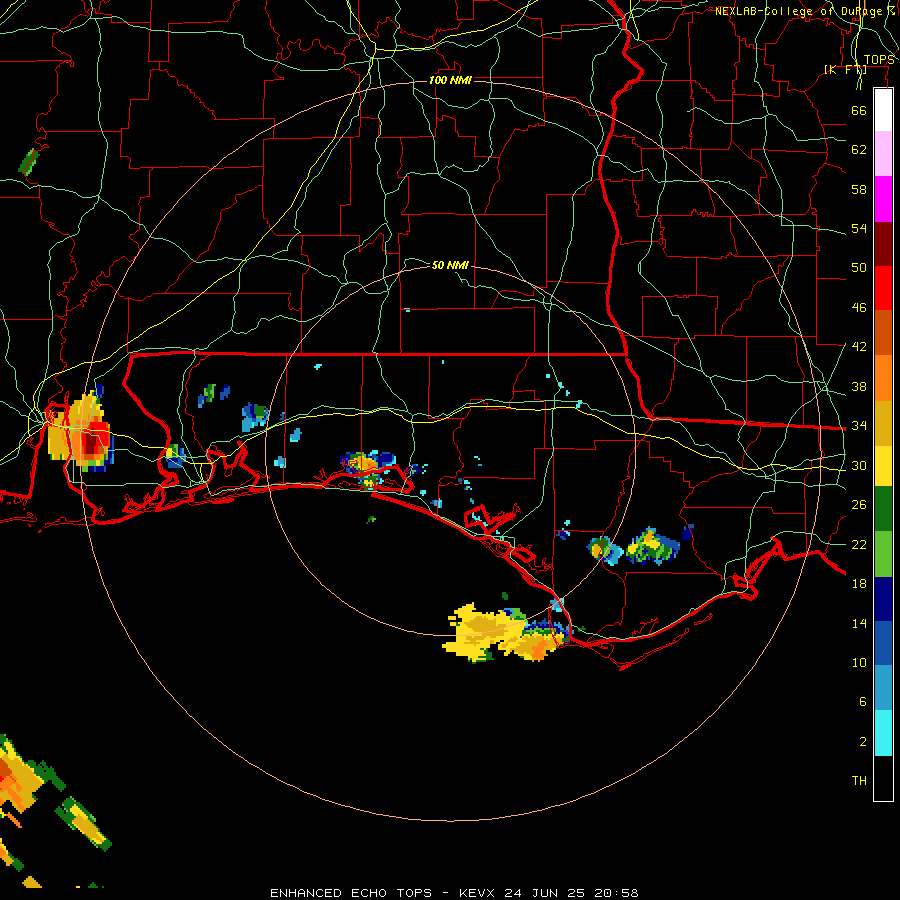This screenshot has width=900, height=900.
Task: Click the "14" scale value
Action: (x=859, y=623)
